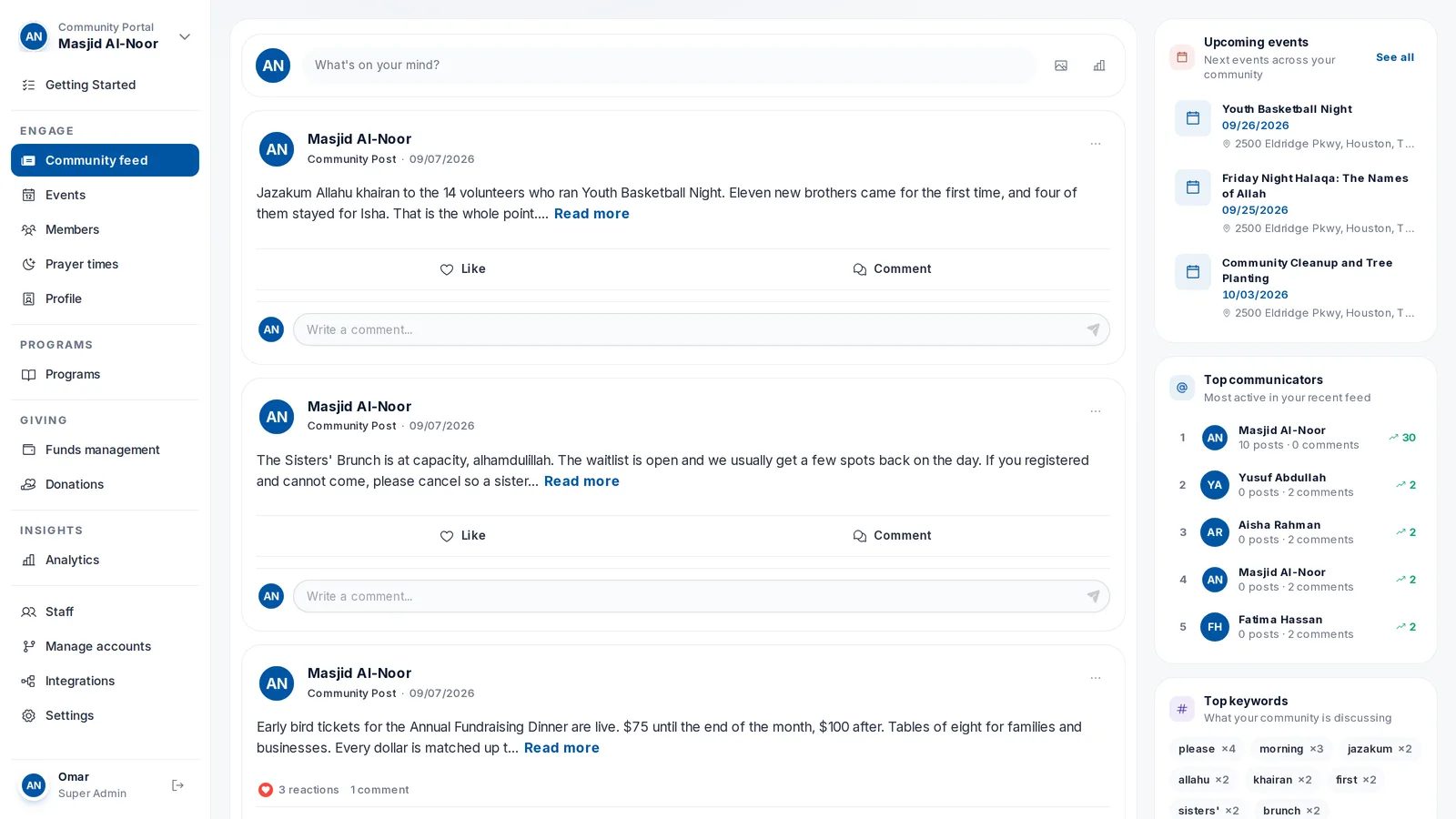The height and width of the screenshot is (819, 1456).
Task: Click comment field under Sisters' Brunch post
Action: coord(702,596)
